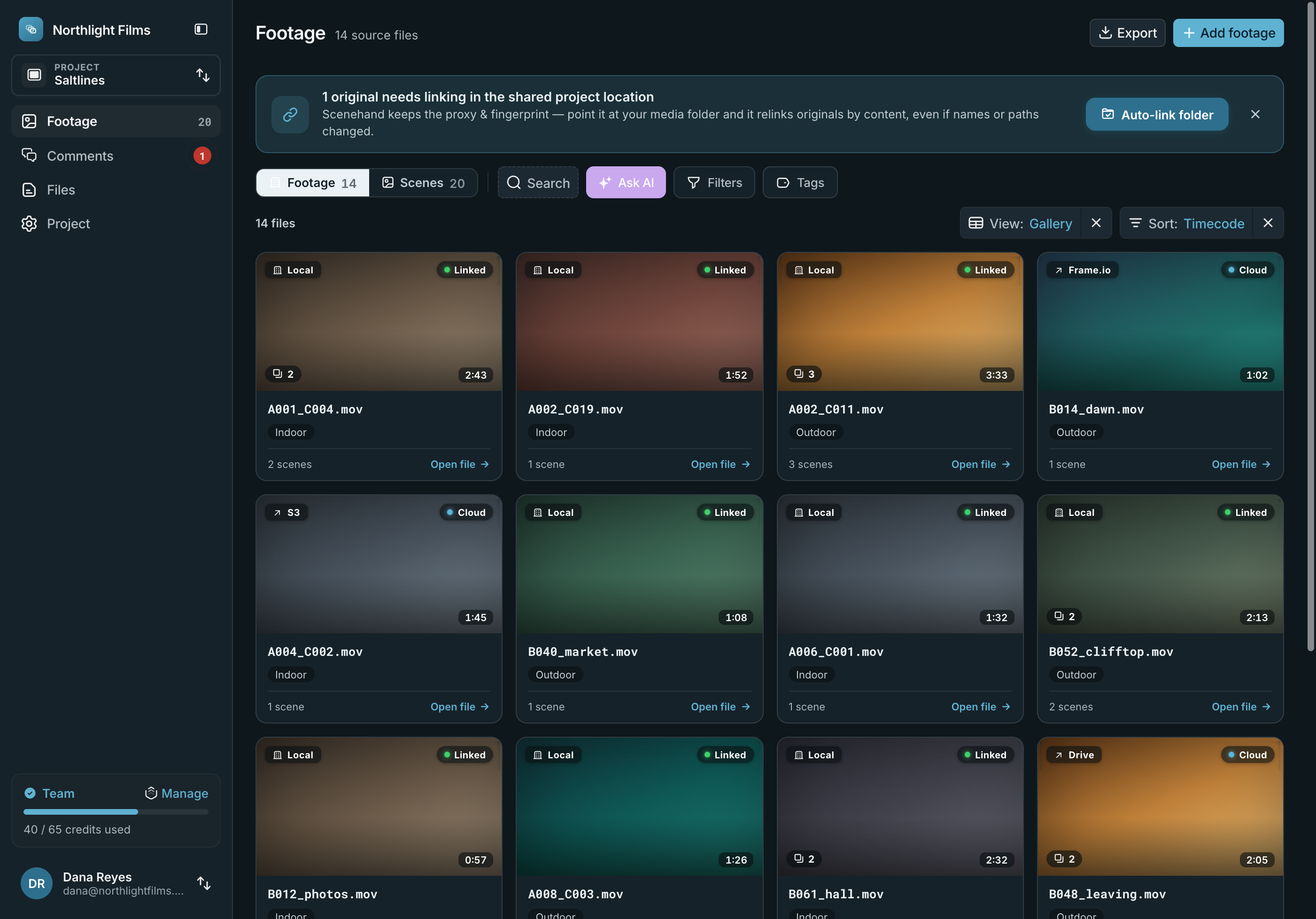Open file B040_market.mov via its link
The width and height of the screenshot is (1316, 919).
720,707
